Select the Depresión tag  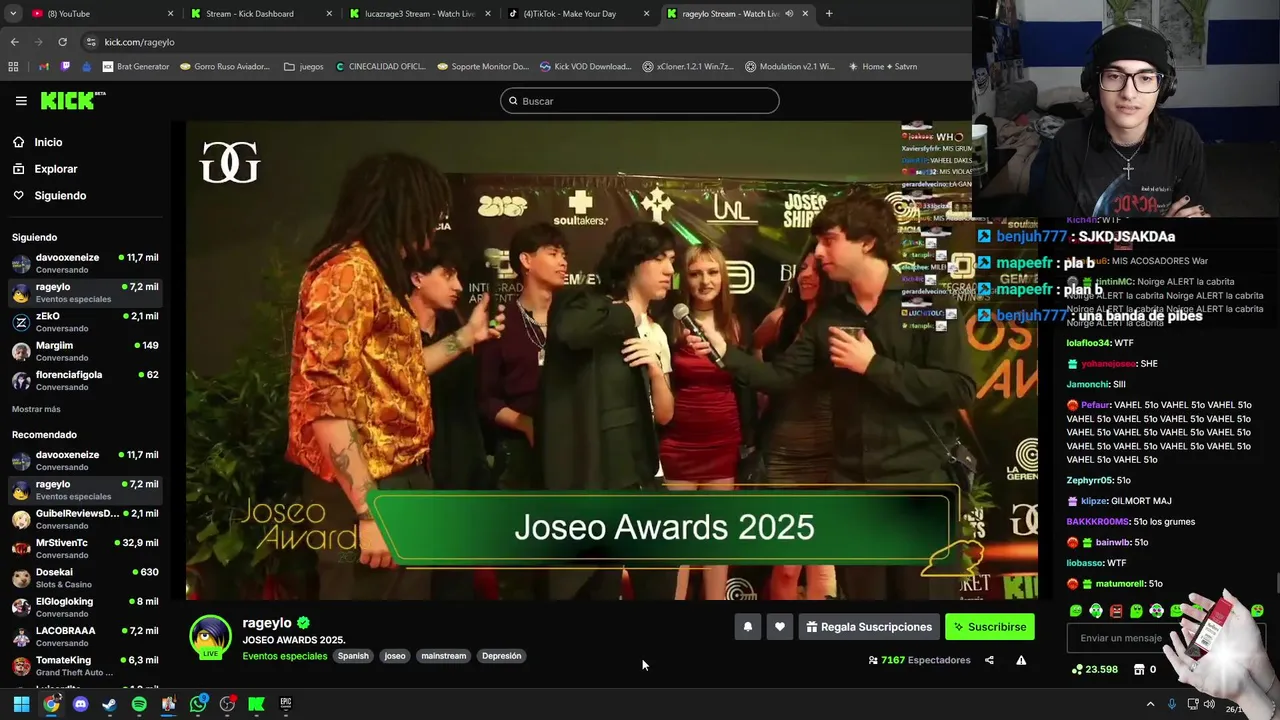[501, 656]
